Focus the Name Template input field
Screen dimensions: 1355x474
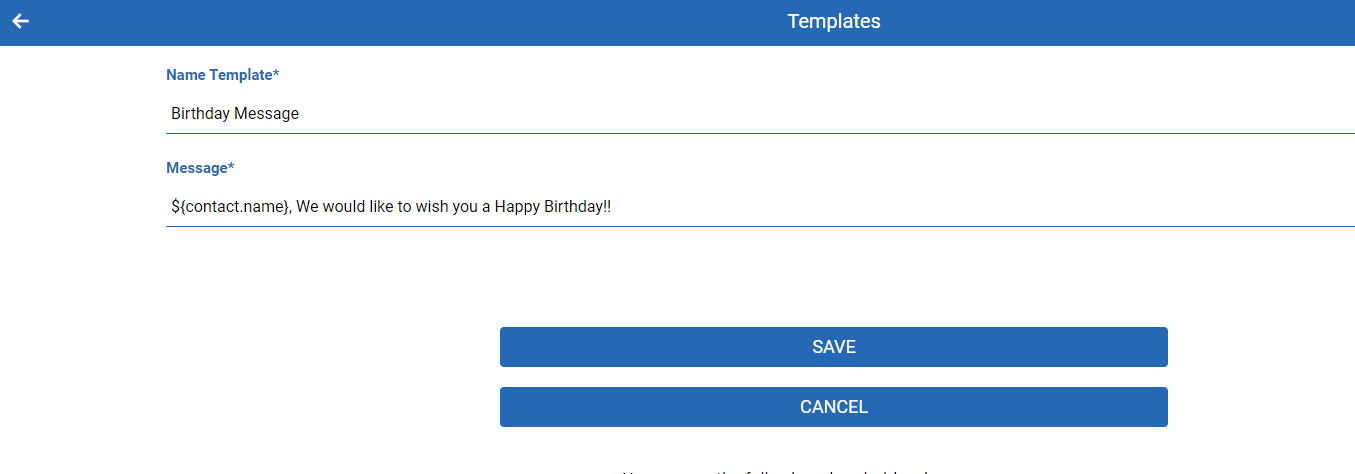760,114
